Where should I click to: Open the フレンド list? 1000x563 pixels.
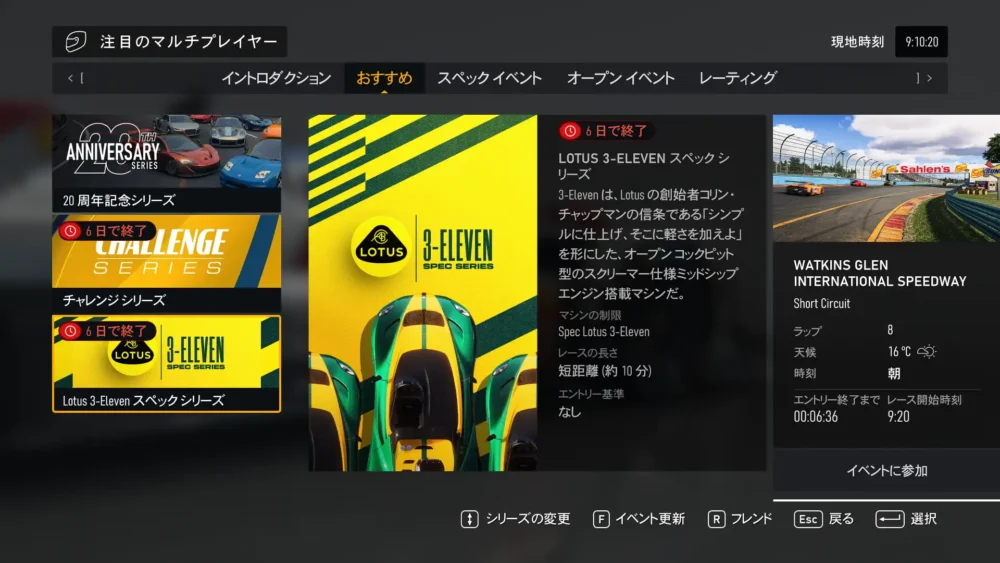751,519
